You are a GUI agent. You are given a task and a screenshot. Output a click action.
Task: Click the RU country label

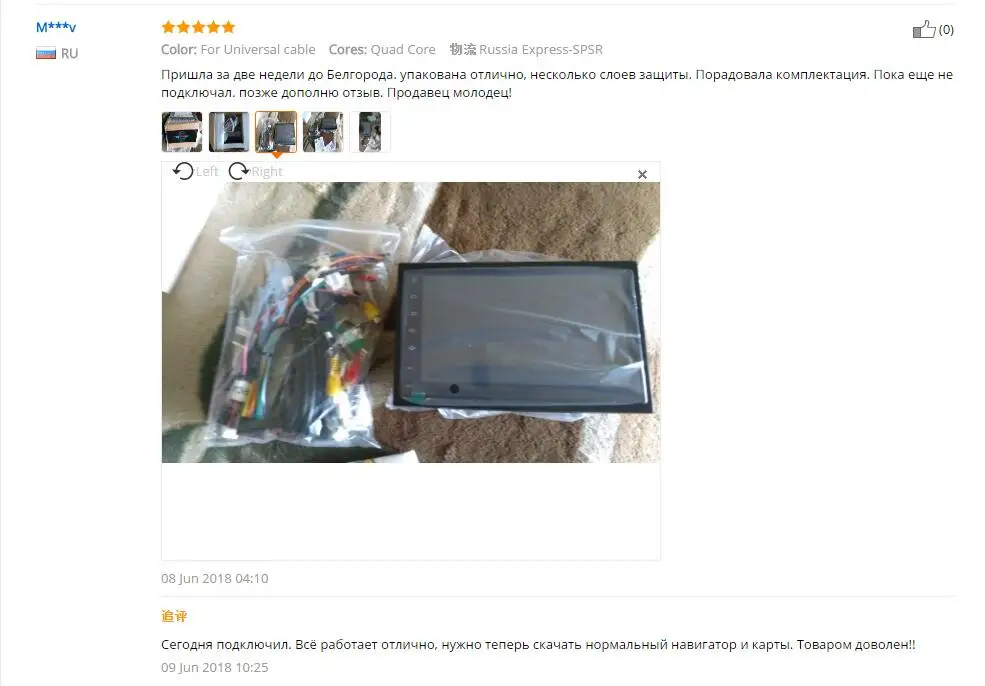(x=70, y=53)
